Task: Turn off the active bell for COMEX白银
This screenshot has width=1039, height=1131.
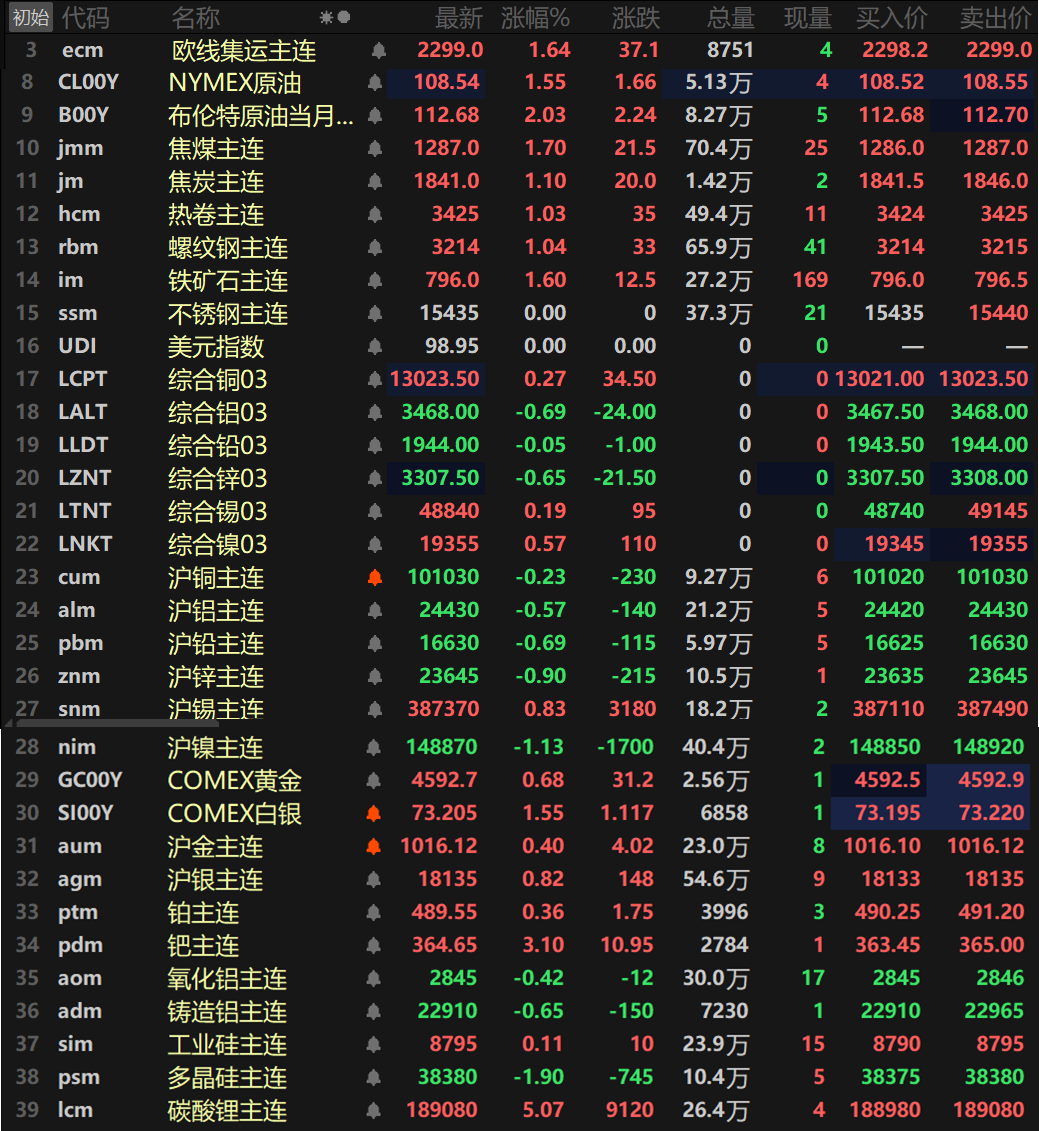Action: pos(375,814)
